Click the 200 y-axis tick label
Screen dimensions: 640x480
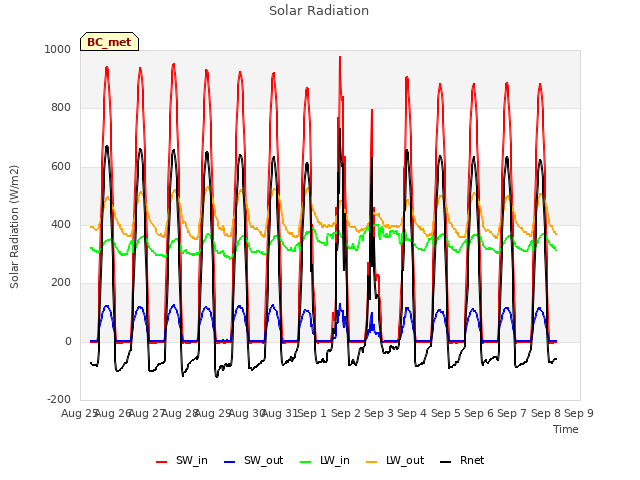coord(61,282)
